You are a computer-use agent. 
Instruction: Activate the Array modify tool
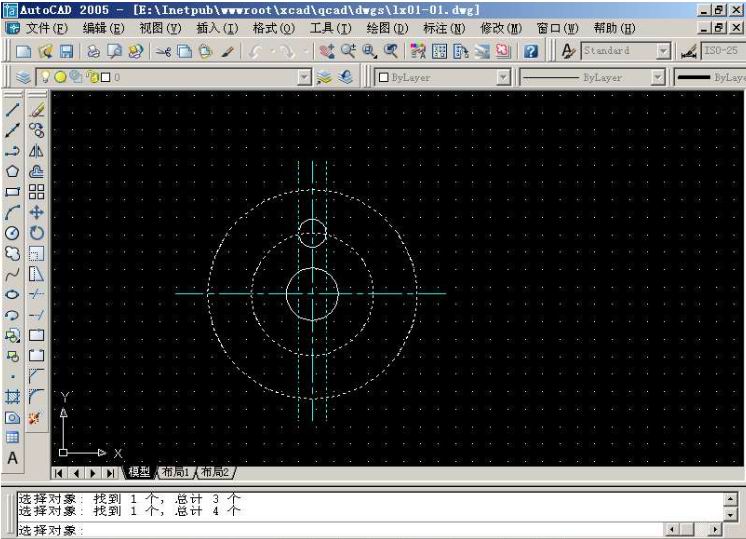tap(37, 192)
